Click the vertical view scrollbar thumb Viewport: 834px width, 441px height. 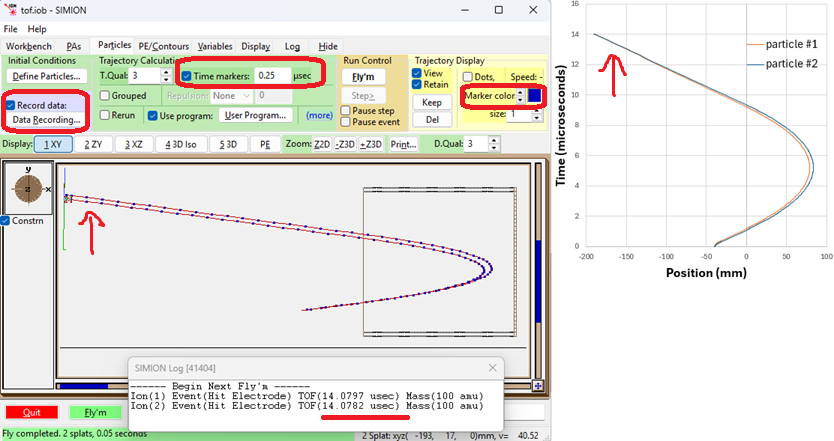coord(538,281)
